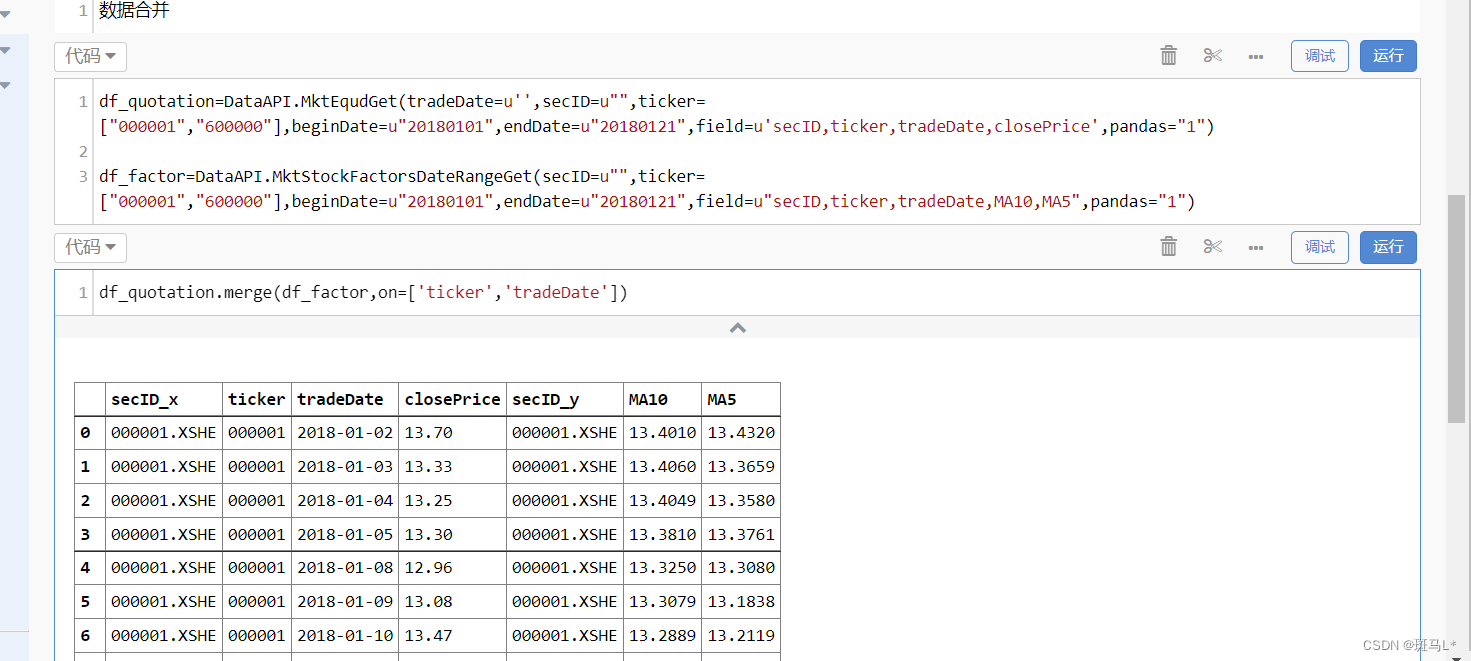Collapse the output with the upward chevron
This screenshot has width=1471, height=661.
[x=737, y=328]
